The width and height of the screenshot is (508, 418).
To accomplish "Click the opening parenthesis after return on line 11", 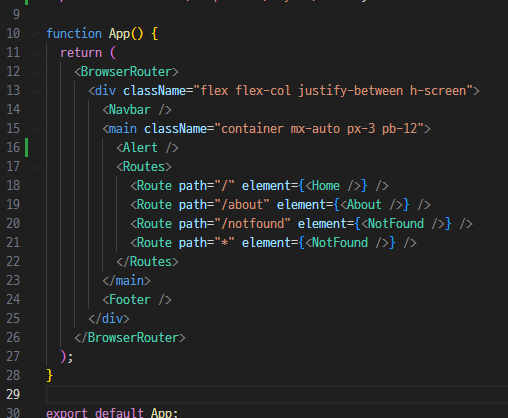I will 113,53.
